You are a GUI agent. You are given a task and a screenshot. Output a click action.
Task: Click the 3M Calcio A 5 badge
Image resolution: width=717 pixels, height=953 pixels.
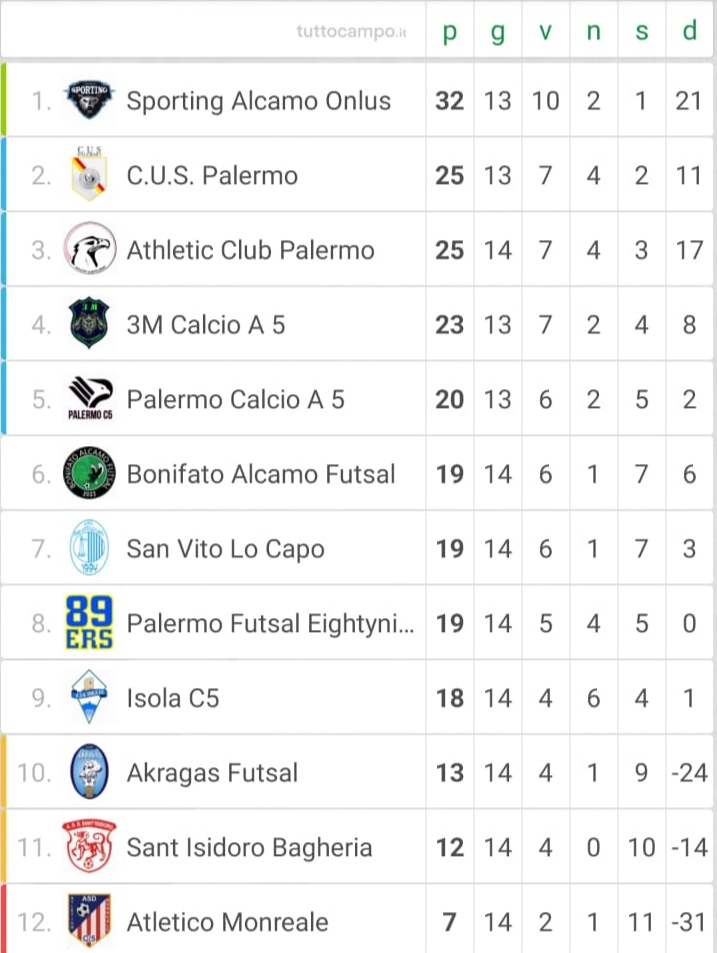click(89, 323)
